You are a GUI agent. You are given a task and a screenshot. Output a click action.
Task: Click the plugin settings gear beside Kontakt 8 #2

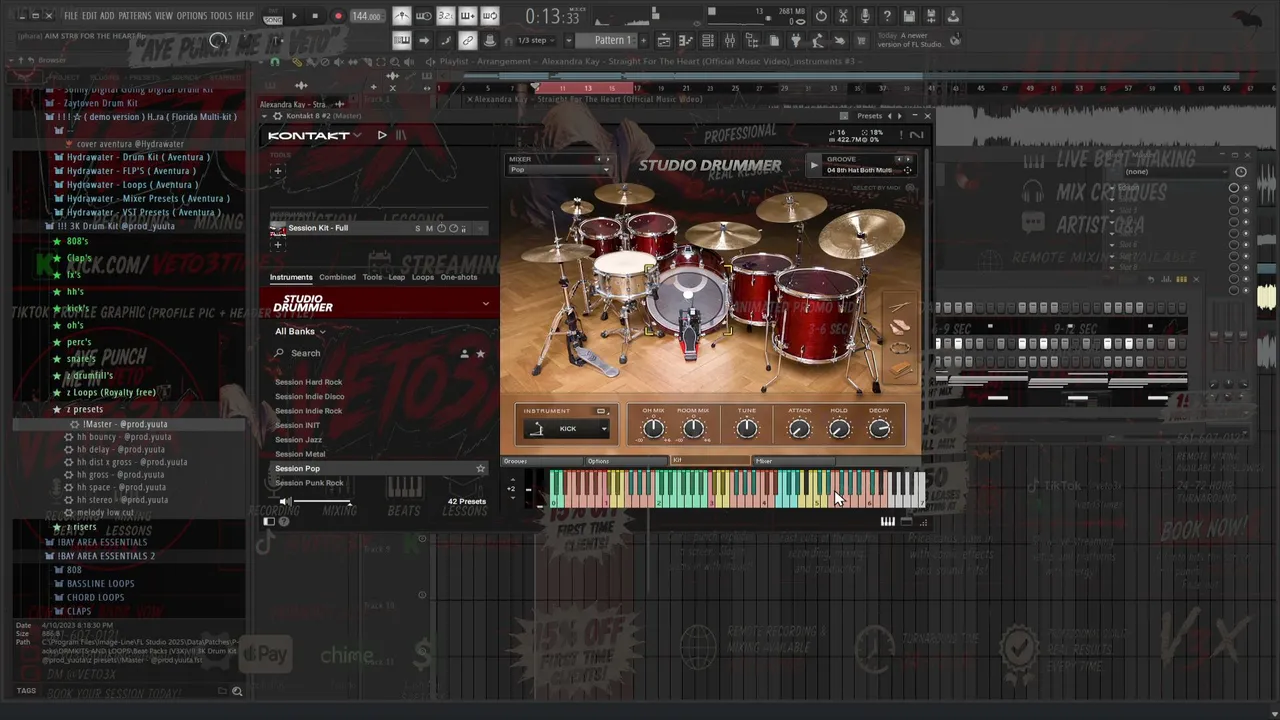277,116
